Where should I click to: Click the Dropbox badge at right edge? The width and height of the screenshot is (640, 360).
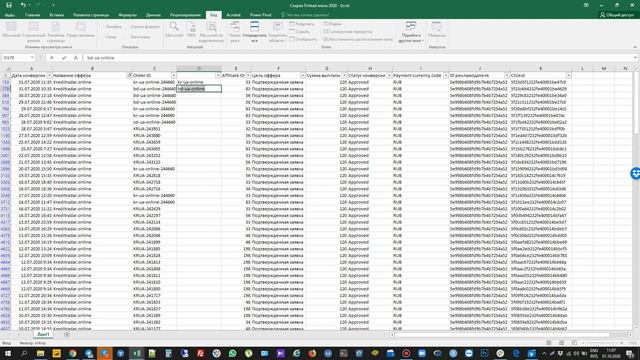(635, 173)
